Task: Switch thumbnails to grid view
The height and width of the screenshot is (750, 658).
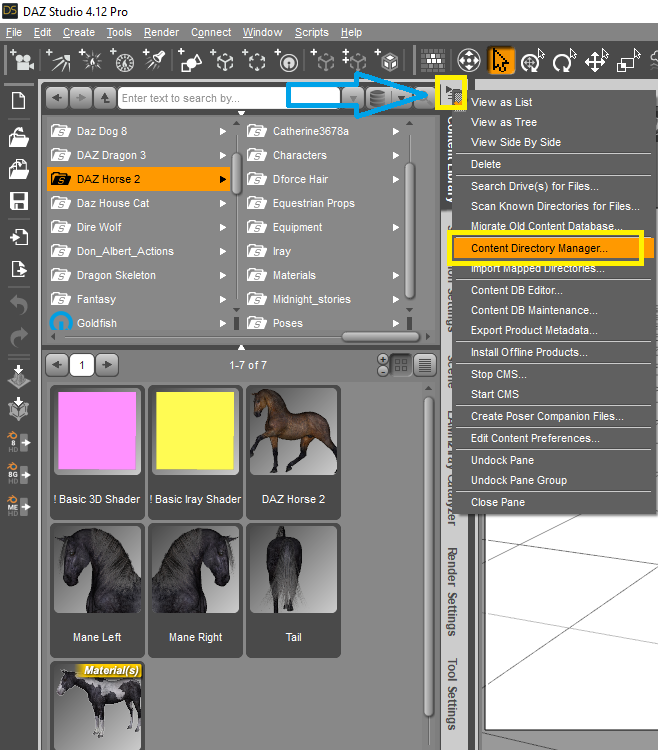Action: click(x=401, y=365)
